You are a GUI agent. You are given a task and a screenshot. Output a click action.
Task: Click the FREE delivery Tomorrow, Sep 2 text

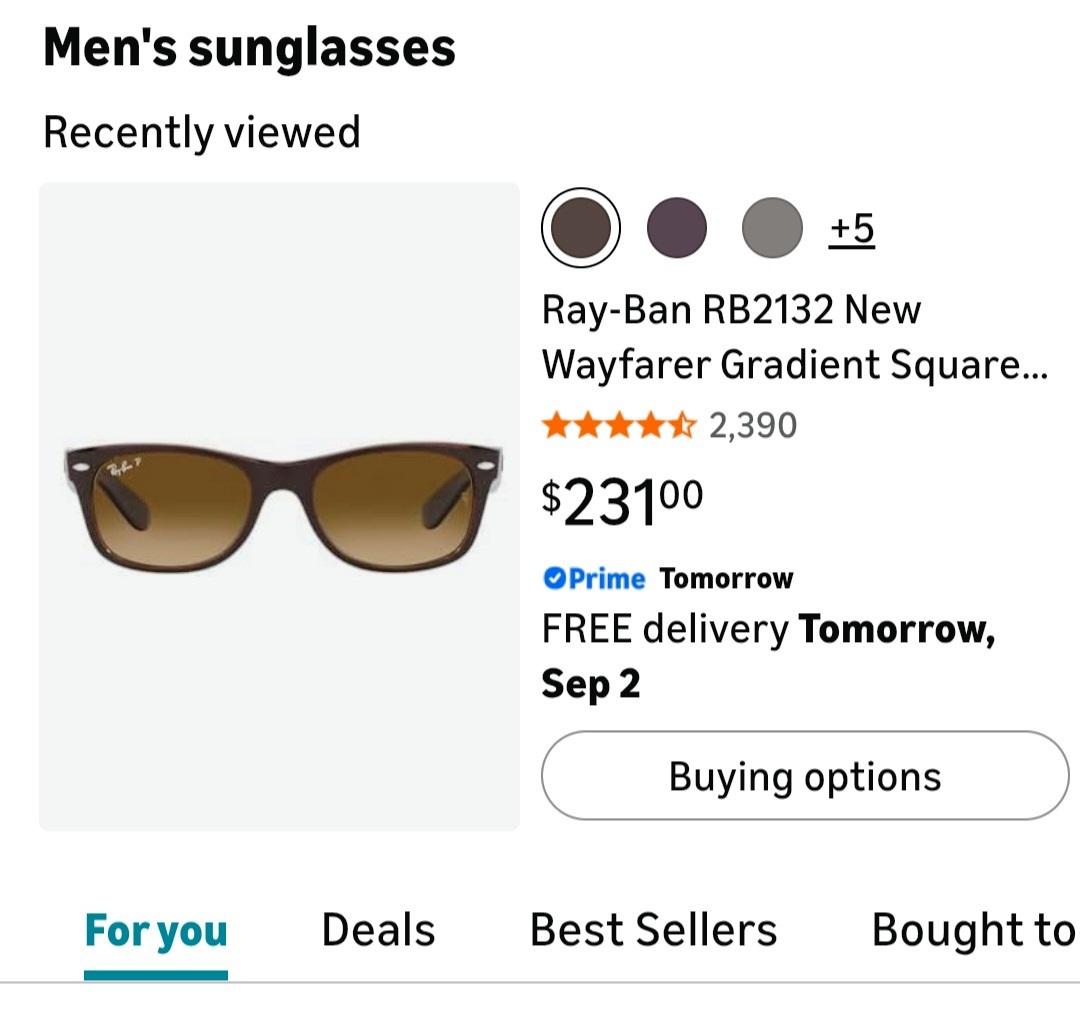tap(768, 656)
